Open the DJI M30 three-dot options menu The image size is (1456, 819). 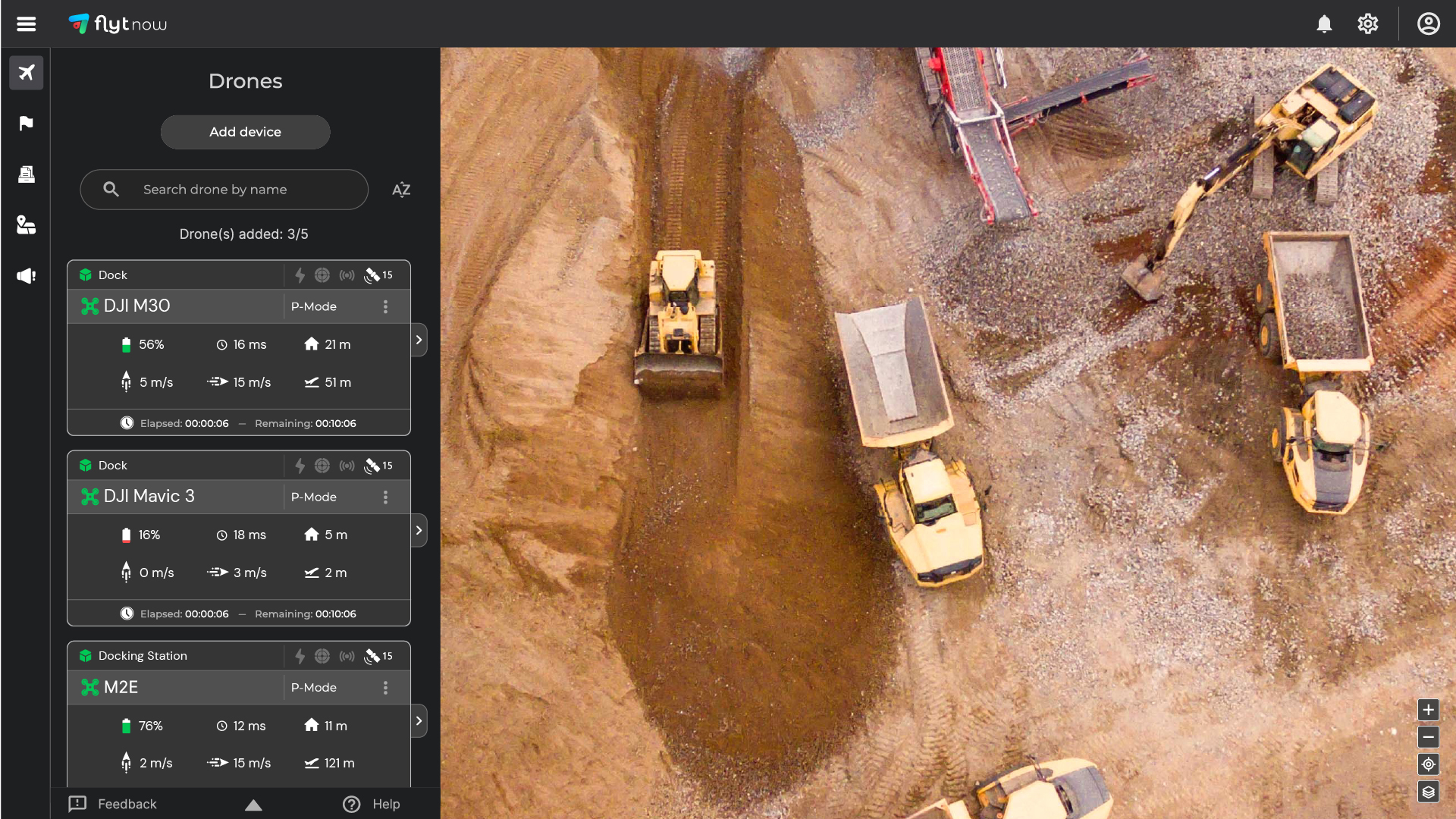[385, 306]
